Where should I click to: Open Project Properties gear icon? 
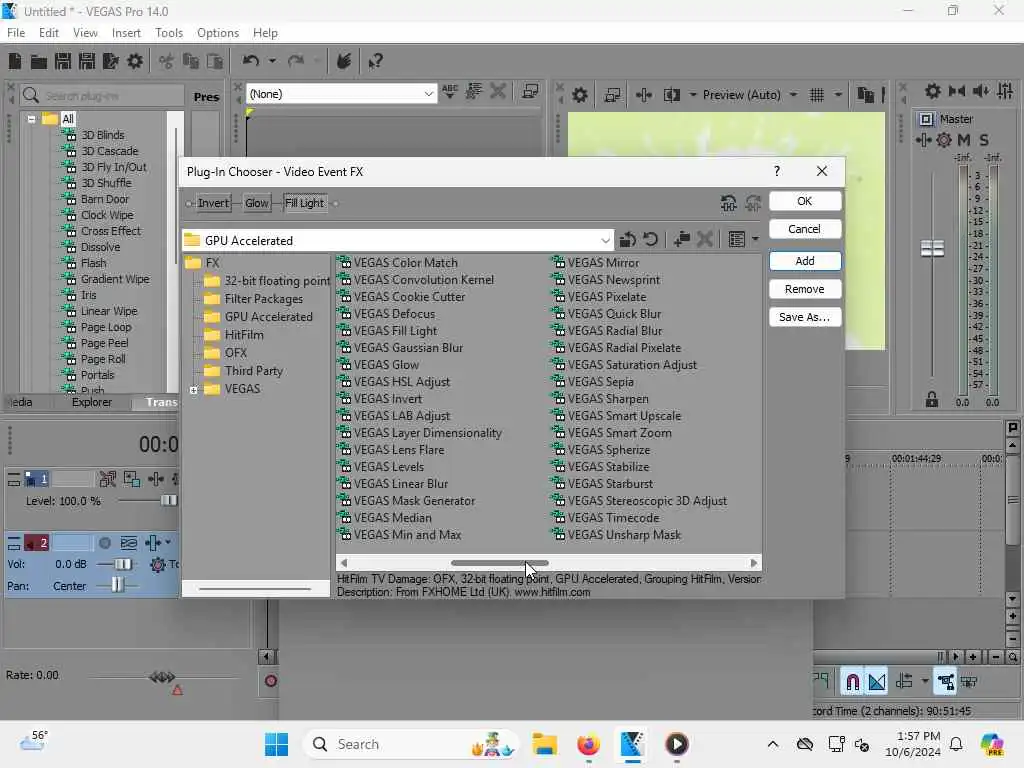[135, 61]
